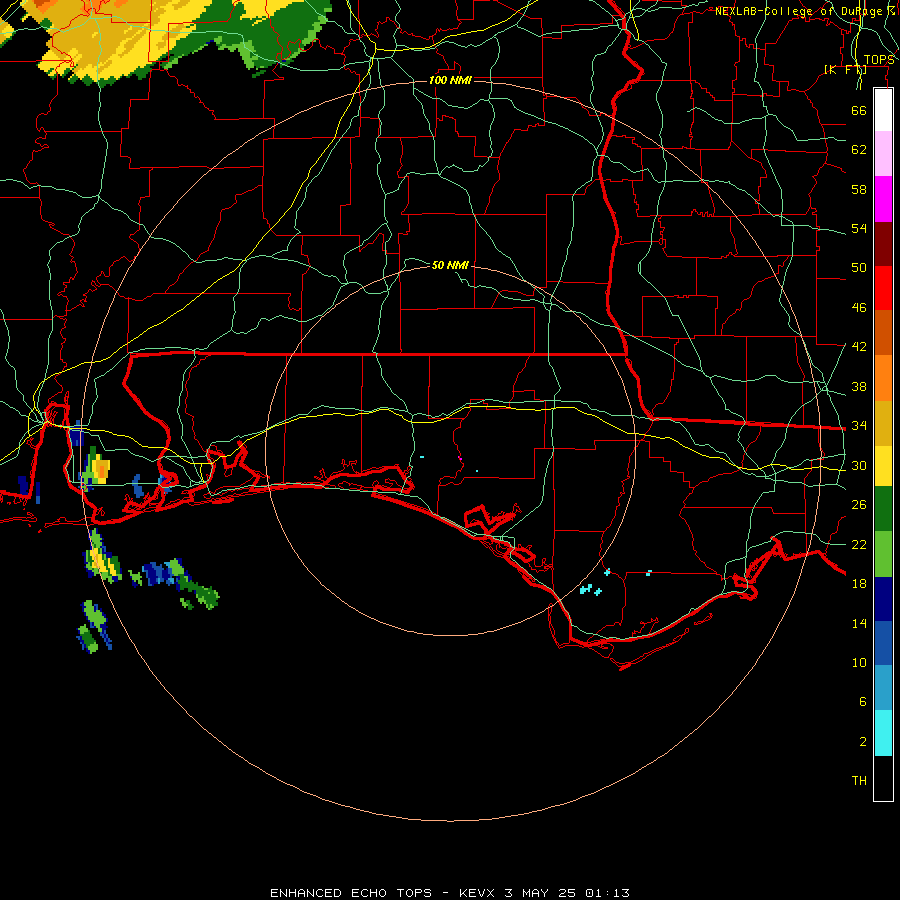Click the bright red legend swatch
This screenshot has height=900, width=900.
(883, 288)
